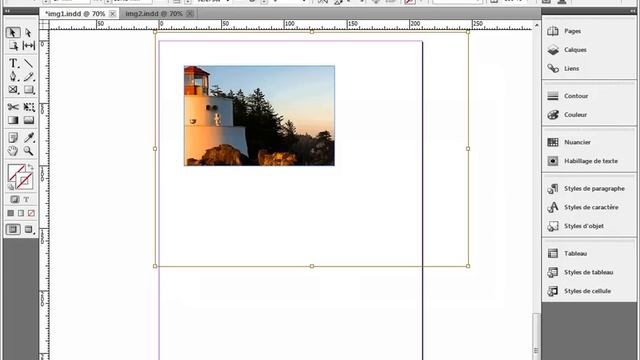Image resolution: width=640 pixels, height=360 pixels.
Task: Select the Zoom magnifier tool
Action: pyautogui.click(x=28, y=151)
